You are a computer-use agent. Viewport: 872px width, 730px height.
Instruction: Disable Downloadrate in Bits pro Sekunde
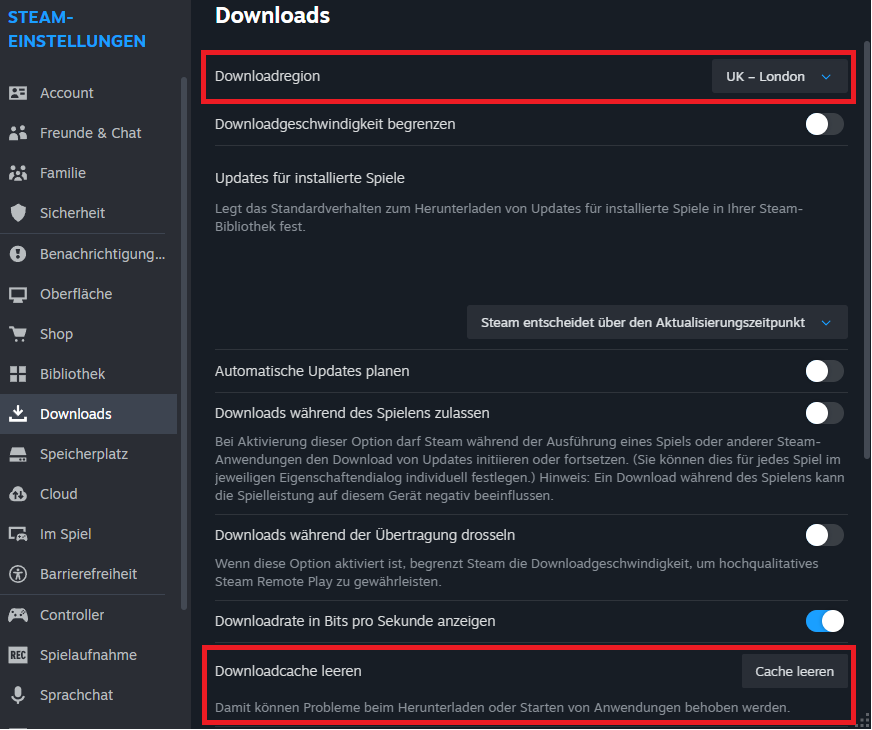824,621
